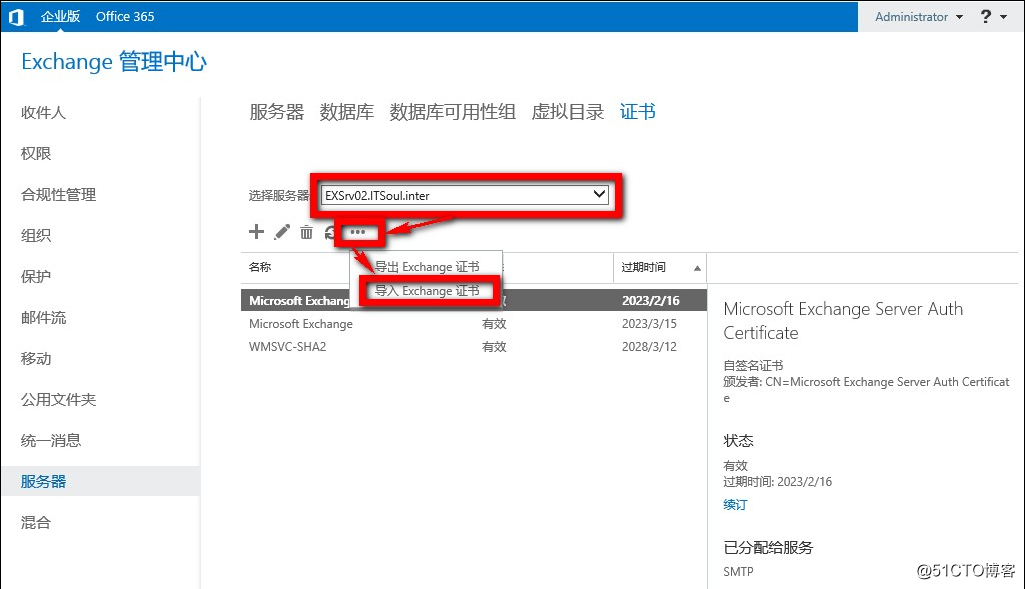Expand the Administrator account dropdown

[919, 16]
